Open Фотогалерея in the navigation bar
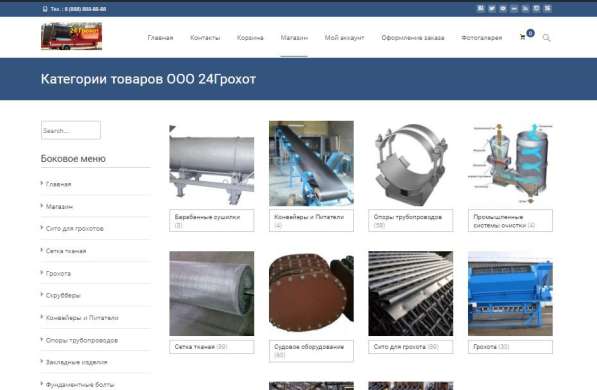Image resolution: width=597 pixels, height=390 pixels. tap(482, 38)
